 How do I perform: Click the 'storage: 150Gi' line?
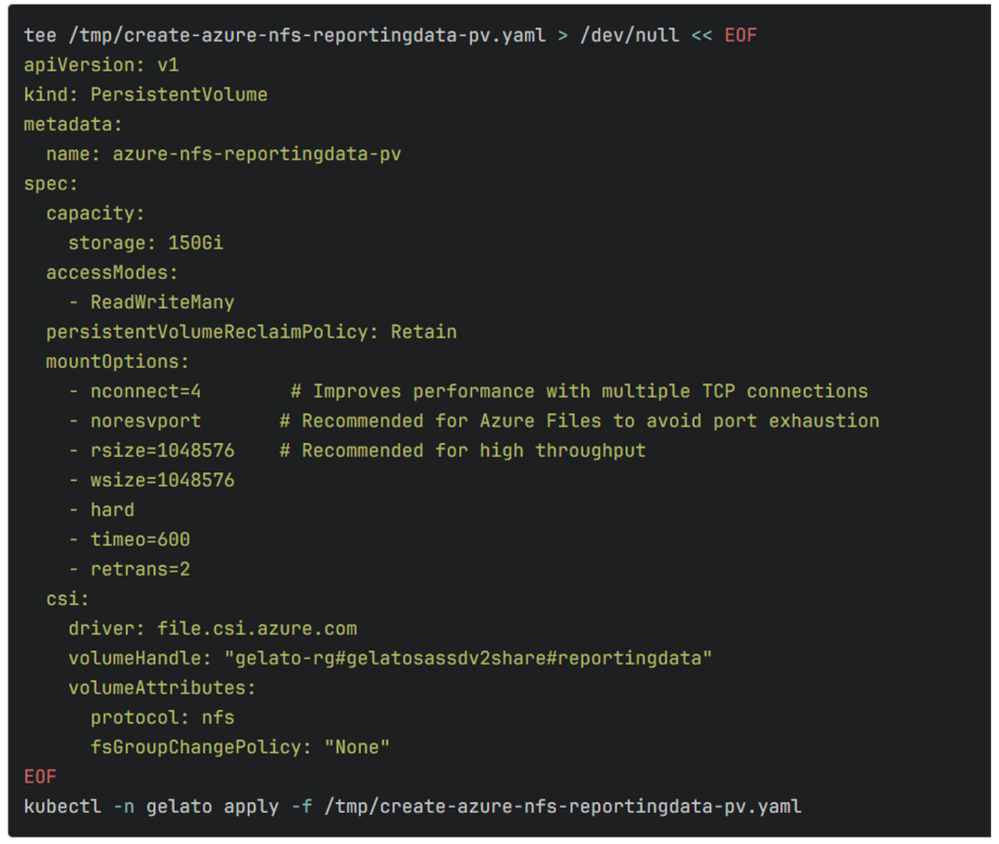[x=146, y=243]
